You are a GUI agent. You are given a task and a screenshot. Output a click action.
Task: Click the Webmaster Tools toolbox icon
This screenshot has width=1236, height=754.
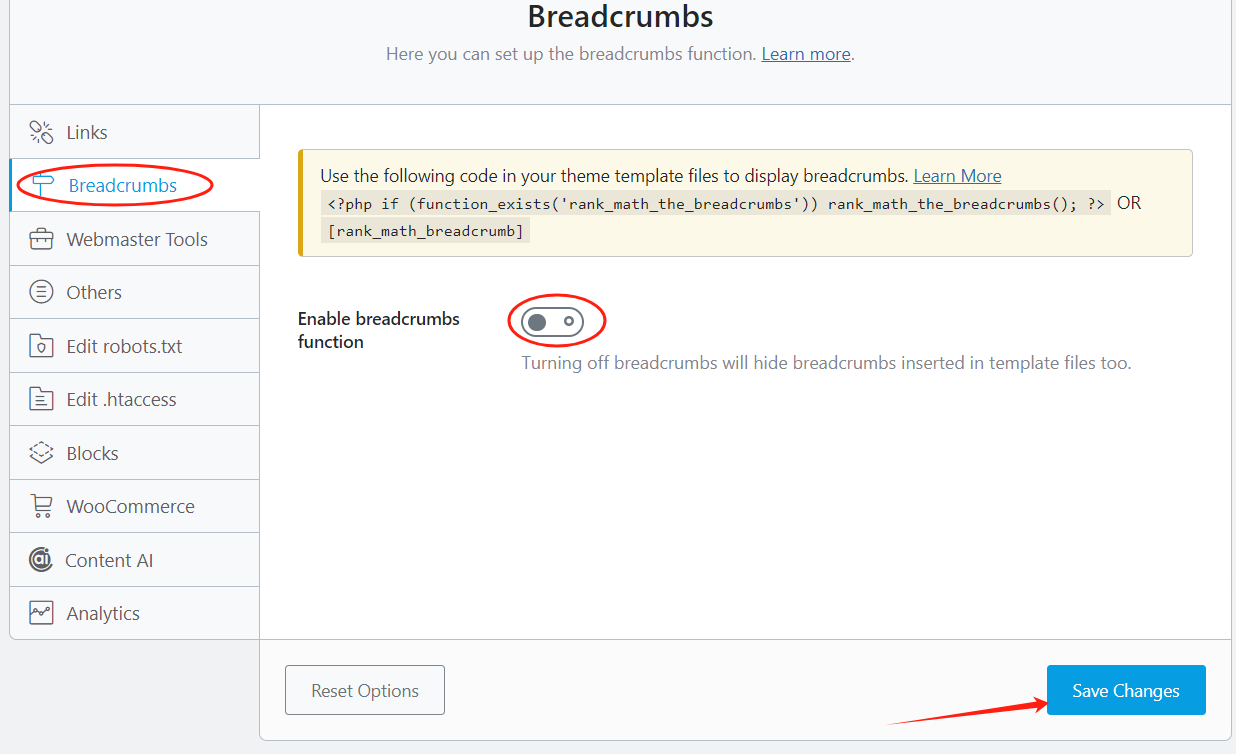(x=41, y=239)
